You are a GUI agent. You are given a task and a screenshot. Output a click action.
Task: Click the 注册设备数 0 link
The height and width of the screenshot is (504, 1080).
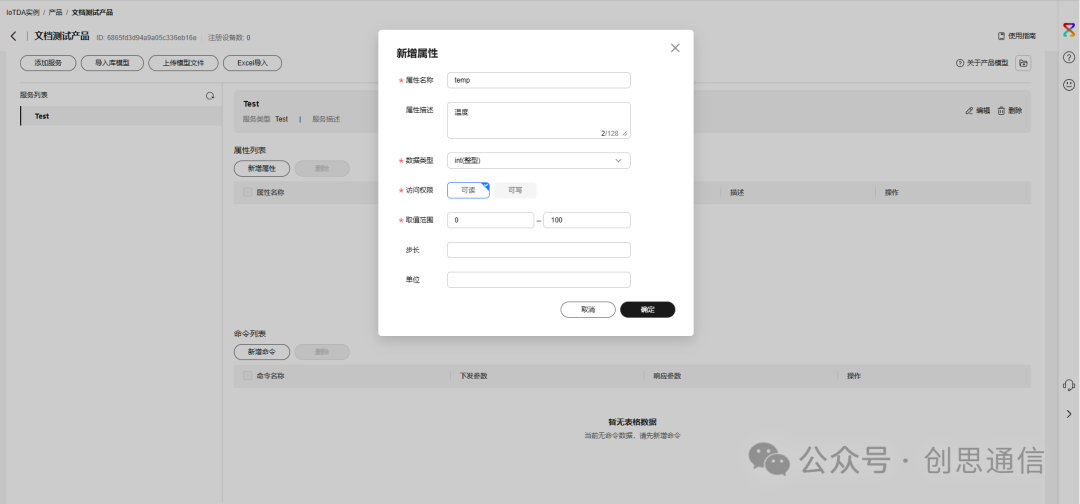tap(248, 37)
